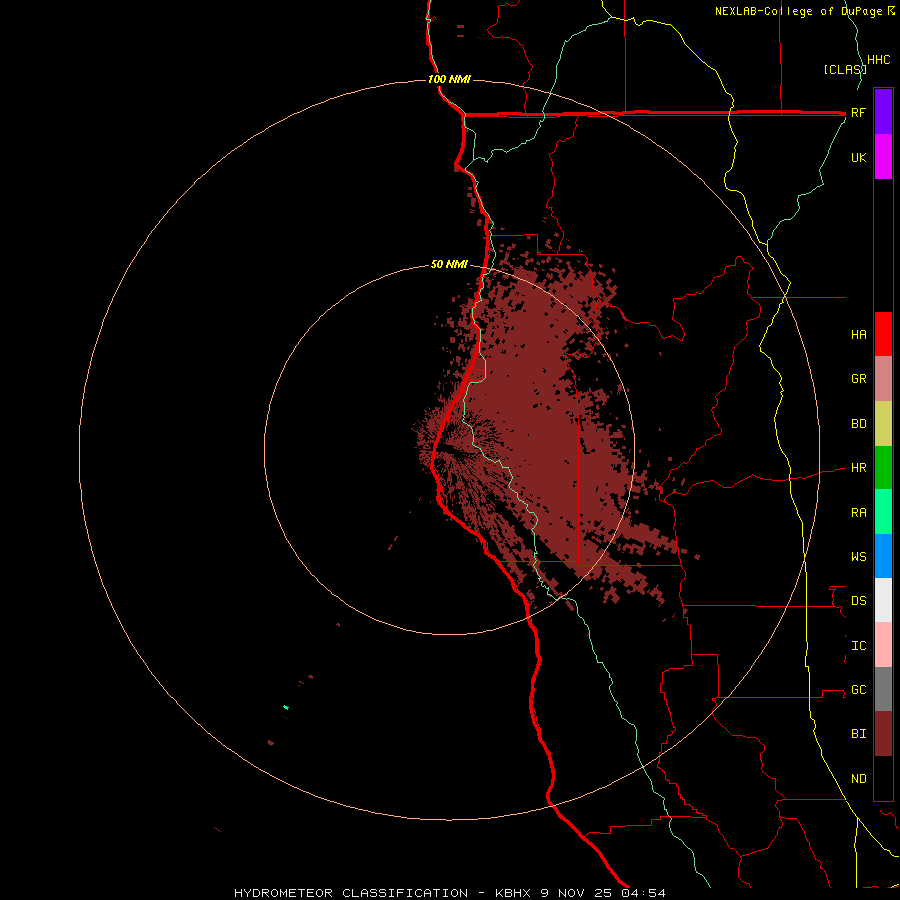900x900 pixels.
Task: Click the 9 NOV 25 date text
Action: tap(577, 893)
